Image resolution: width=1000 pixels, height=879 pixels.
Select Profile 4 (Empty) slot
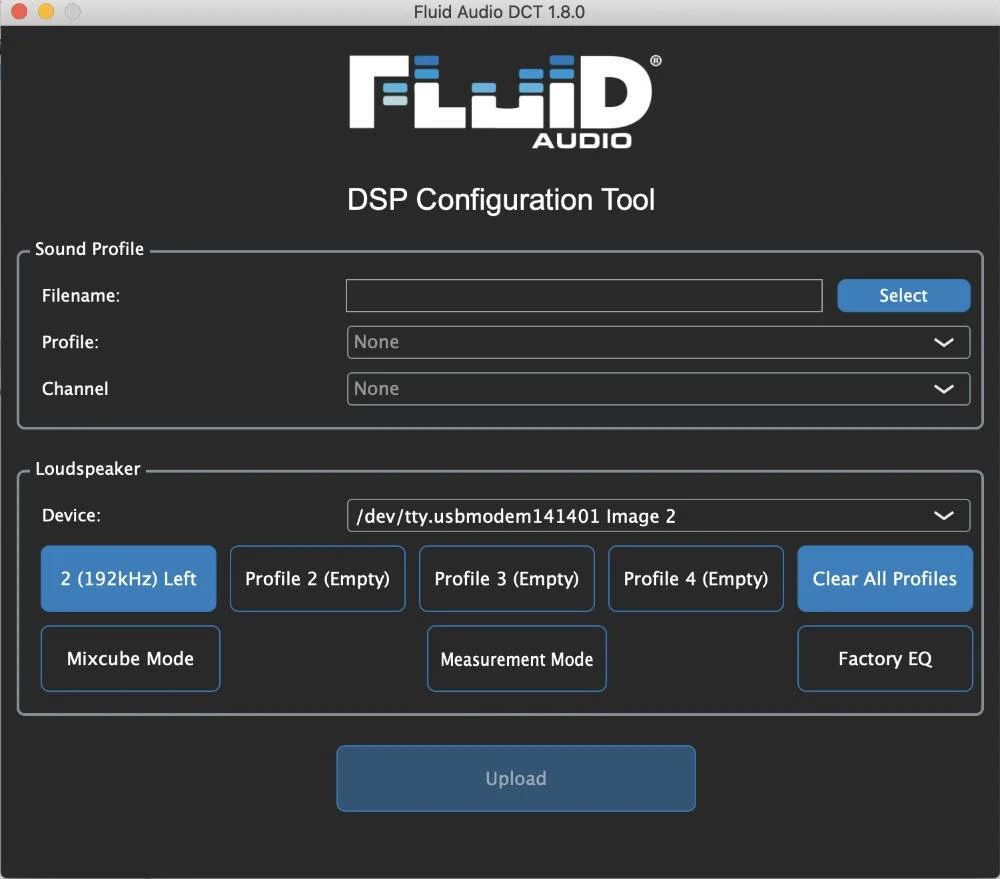(x=695, y=578)
